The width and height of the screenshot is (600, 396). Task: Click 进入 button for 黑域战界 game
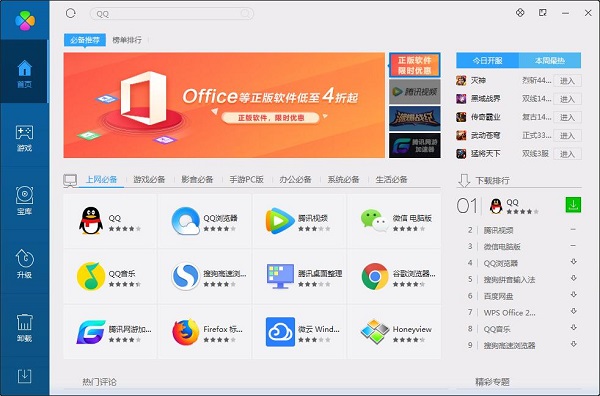567,99
